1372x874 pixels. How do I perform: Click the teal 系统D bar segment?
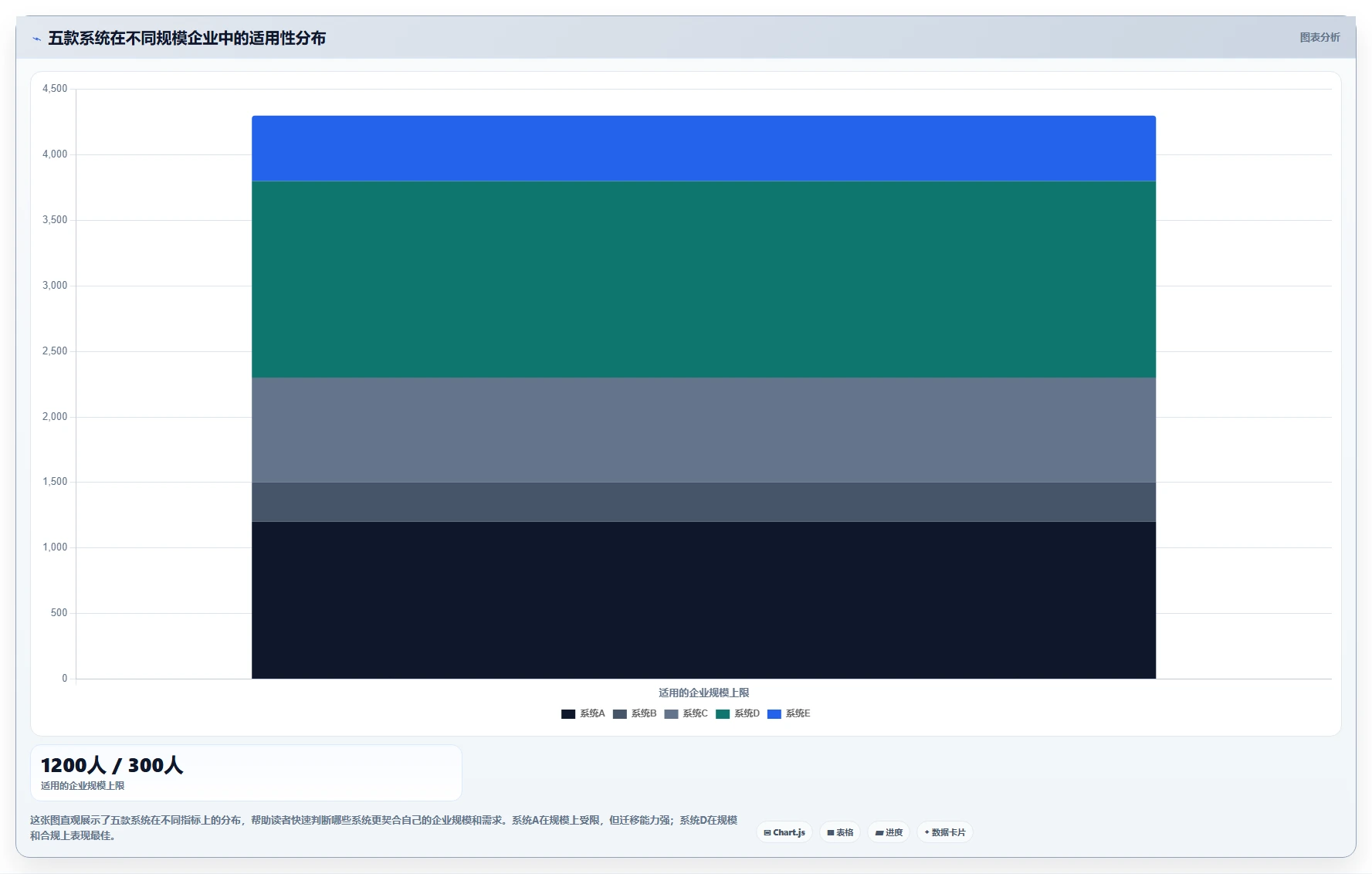pyautogui.click(x=703, y=279)
